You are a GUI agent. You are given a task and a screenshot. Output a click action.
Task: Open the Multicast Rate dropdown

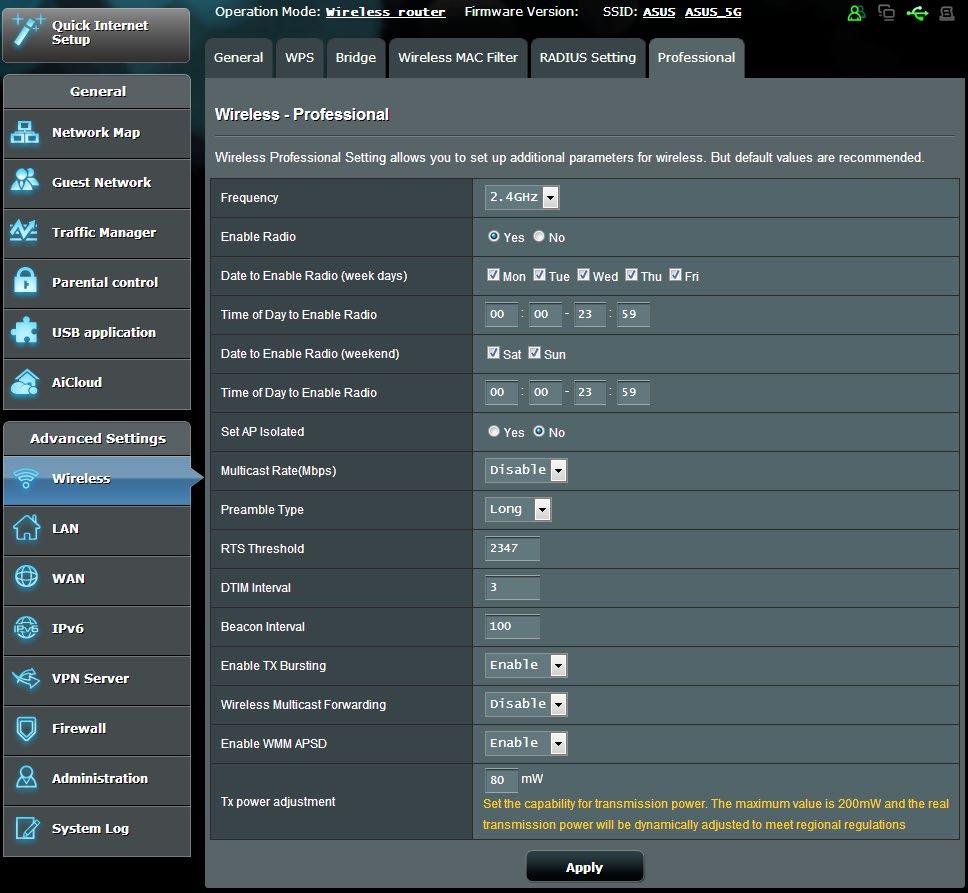526,470
